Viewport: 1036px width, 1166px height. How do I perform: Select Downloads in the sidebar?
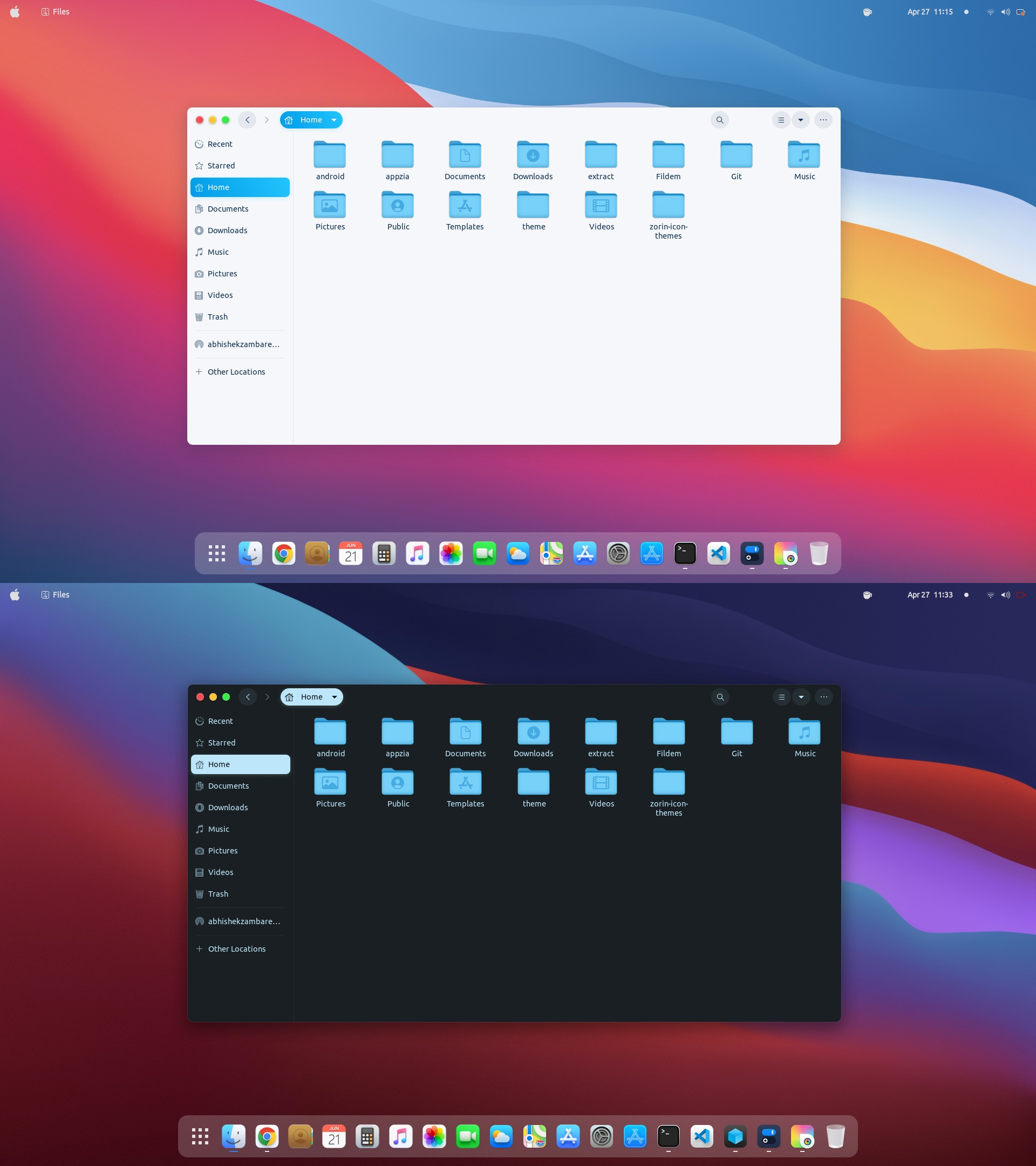(x=228, y=230)
